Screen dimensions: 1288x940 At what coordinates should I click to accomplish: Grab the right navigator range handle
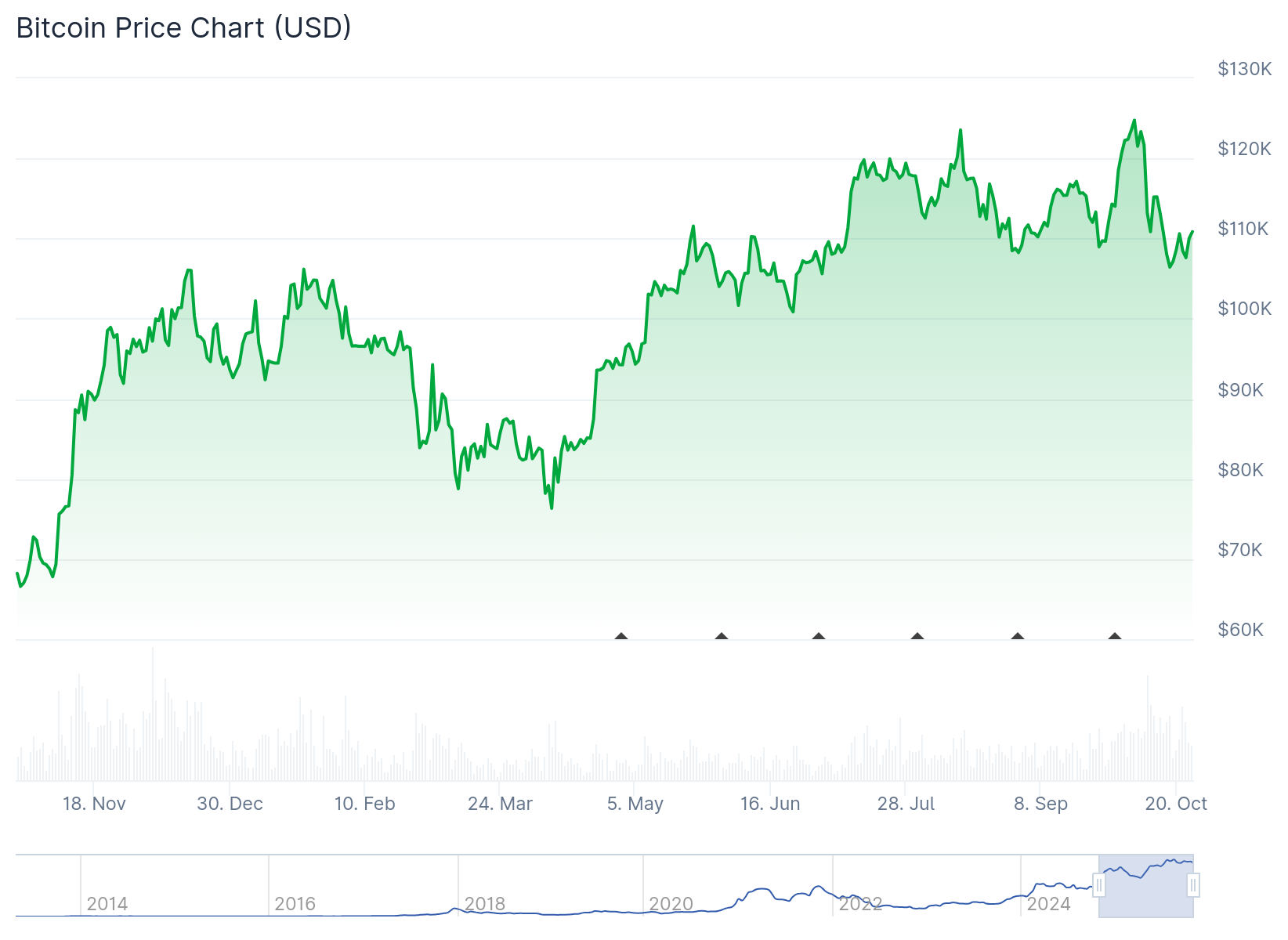click(x=1193, y=886)
